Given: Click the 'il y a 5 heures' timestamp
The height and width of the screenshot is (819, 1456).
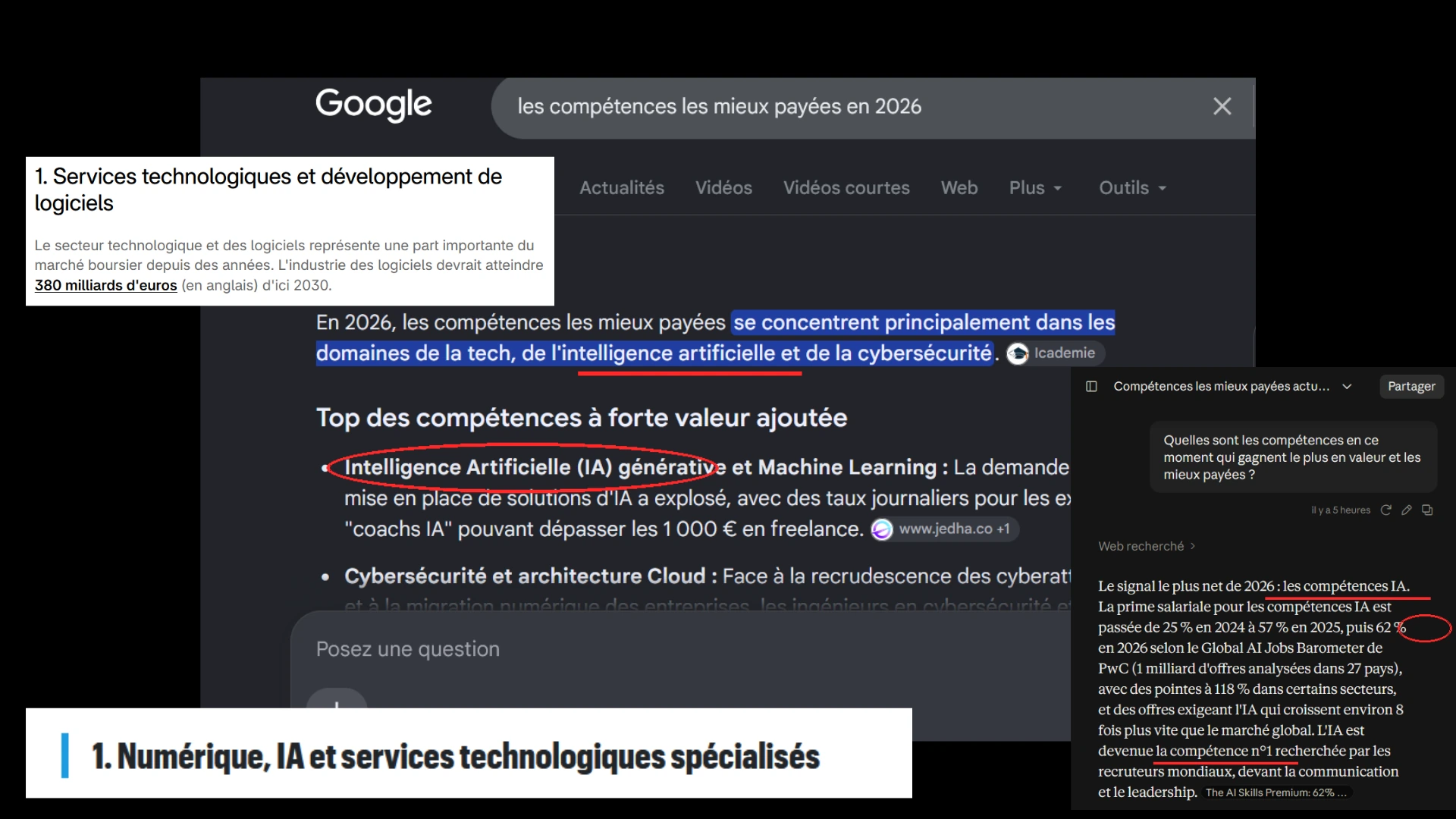Looking at the screenshot, I should pos(1340,510).
